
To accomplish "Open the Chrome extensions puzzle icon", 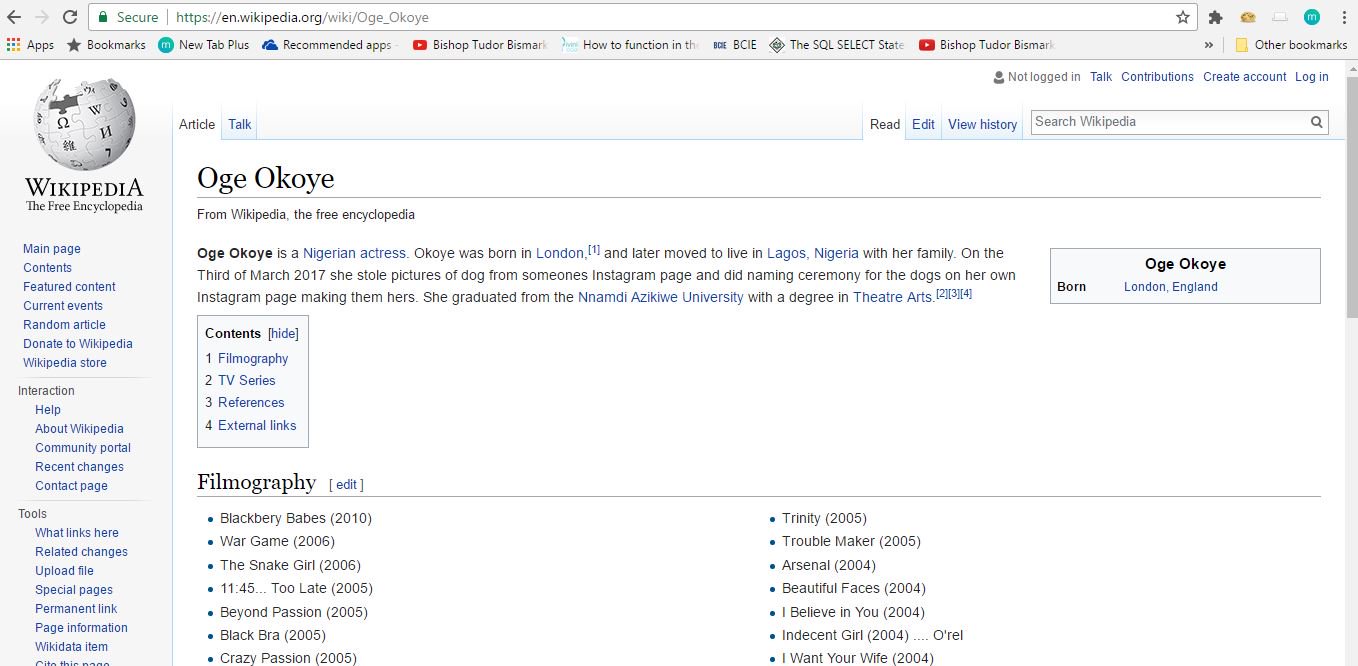I will tap(1216, 17).
